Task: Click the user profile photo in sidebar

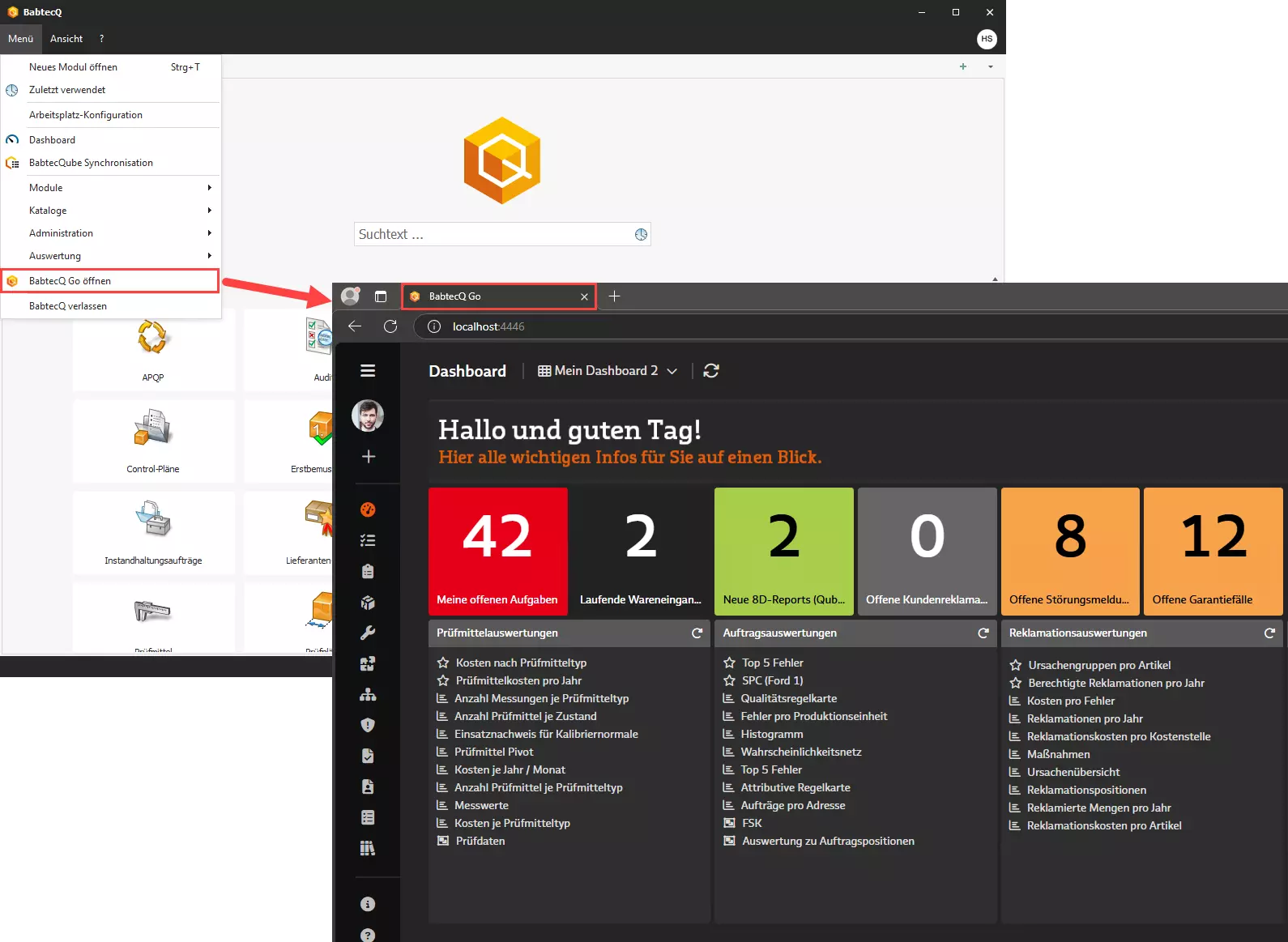Action: tap(368, 416)
